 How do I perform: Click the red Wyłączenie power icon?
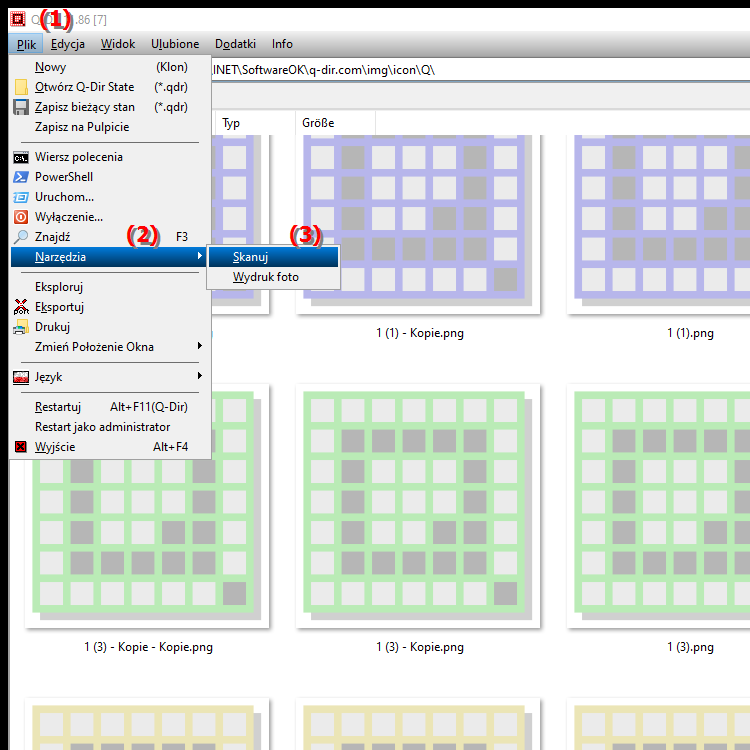pos(21,217)
